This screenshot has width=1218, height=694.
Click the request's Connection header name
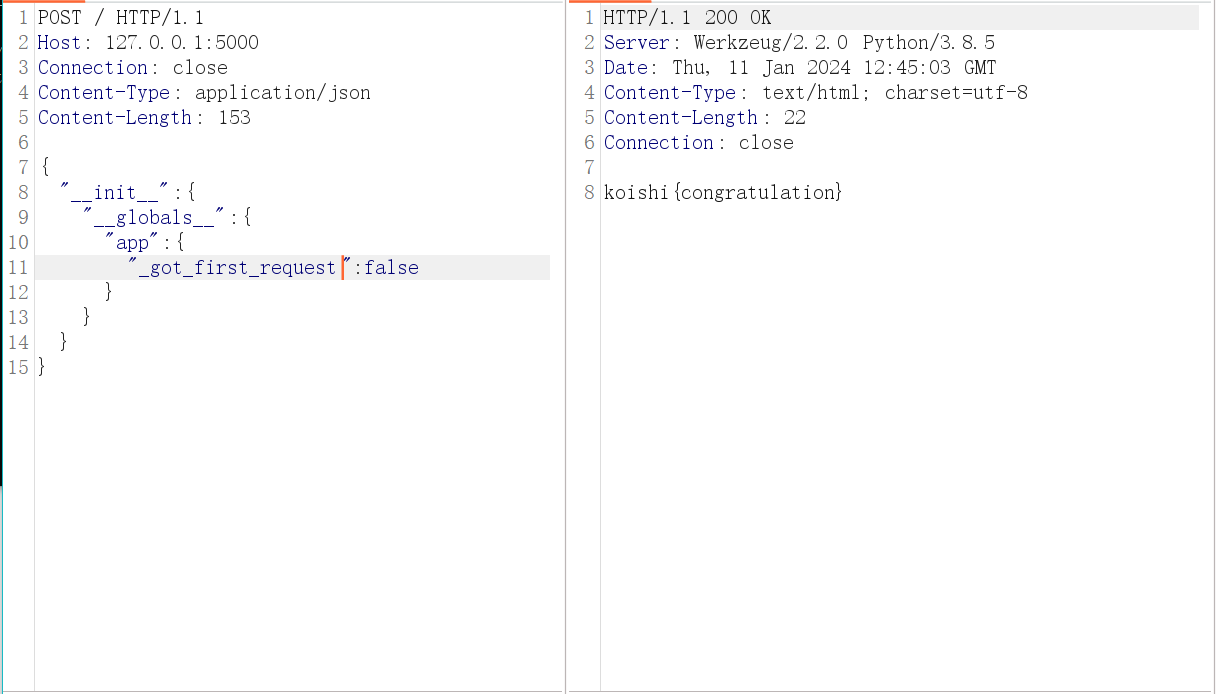pyautogui.click(x=93, y=68)
